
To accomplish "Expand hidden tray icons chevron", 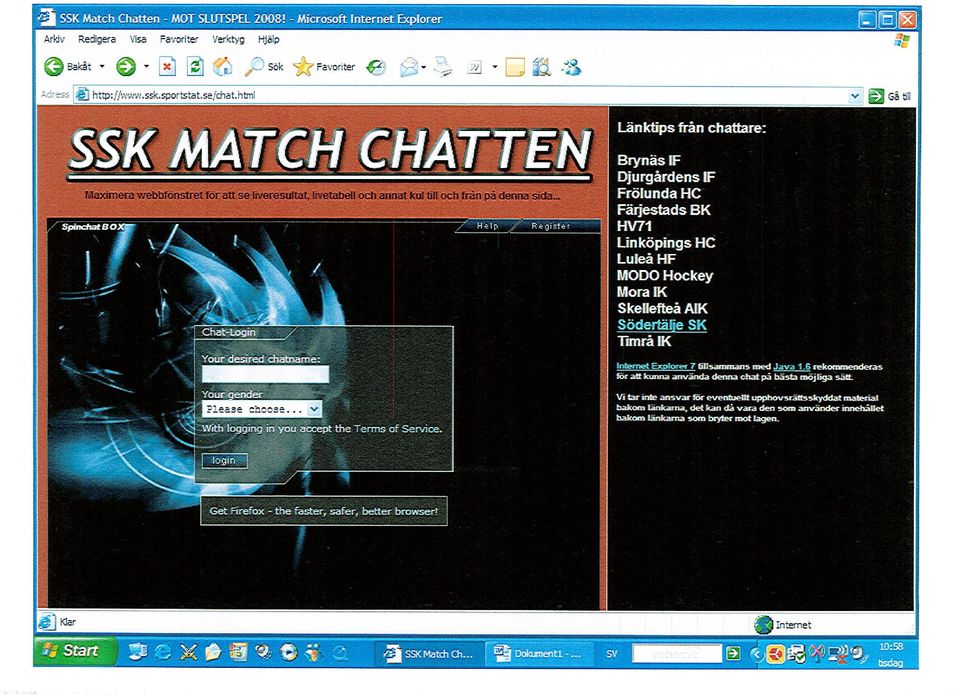I will [757, 654].
